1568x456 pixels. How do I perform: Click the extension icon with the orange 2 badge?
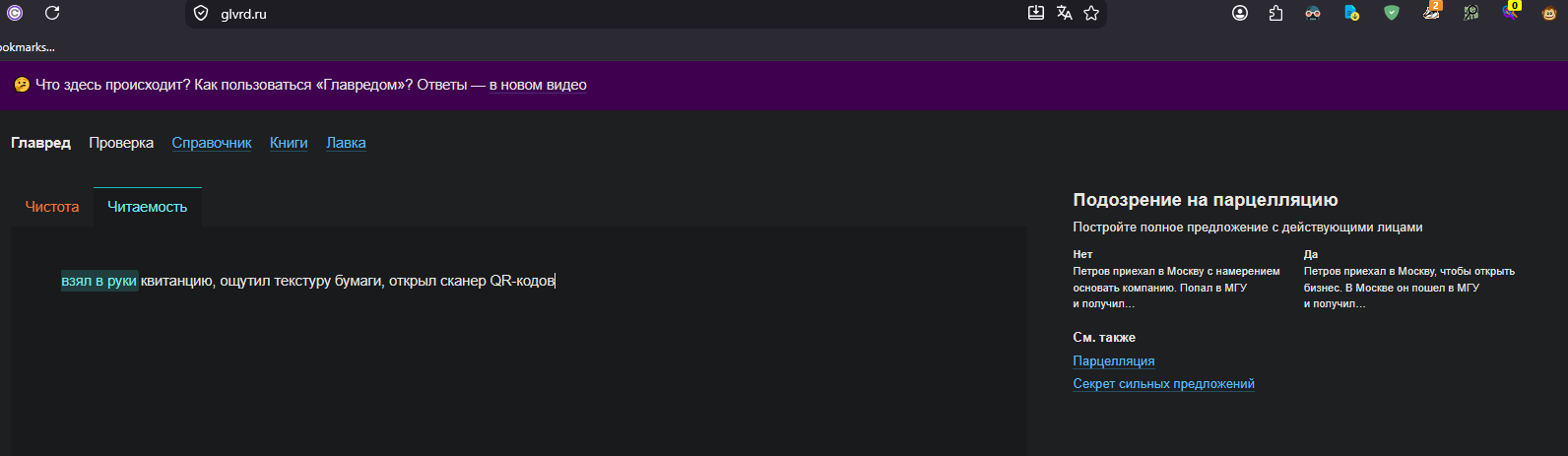coord(1431,12)
